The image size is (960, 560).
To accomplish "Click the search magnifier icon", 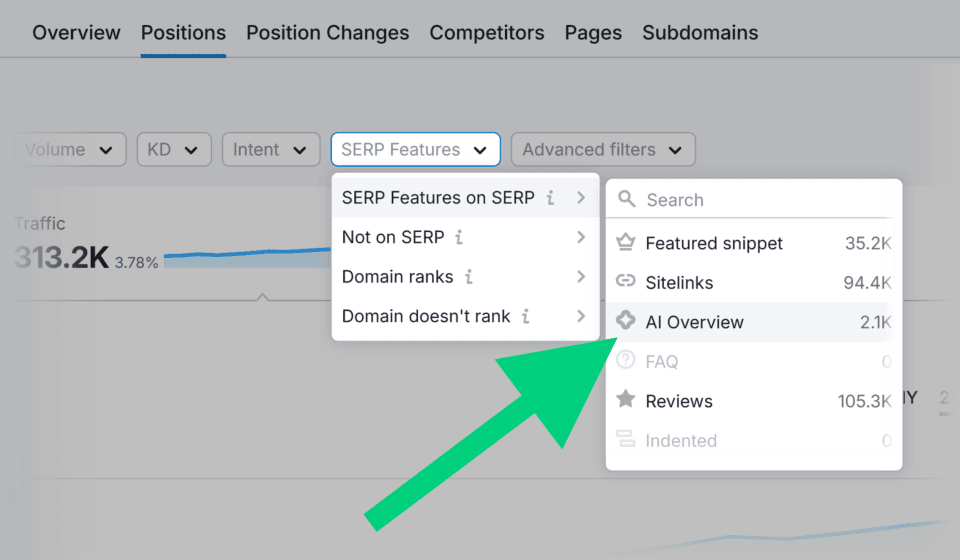I will click(627, 199).
